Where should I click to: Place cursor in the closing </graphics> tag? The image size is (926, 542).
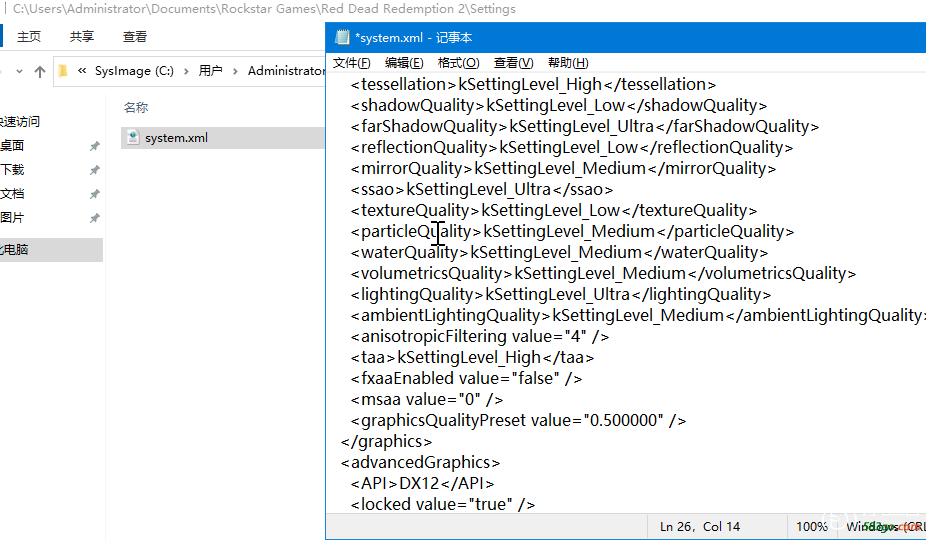386,442
